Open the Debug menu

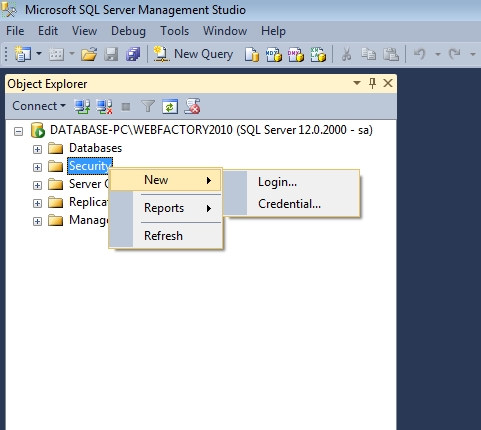coord(128,31)
